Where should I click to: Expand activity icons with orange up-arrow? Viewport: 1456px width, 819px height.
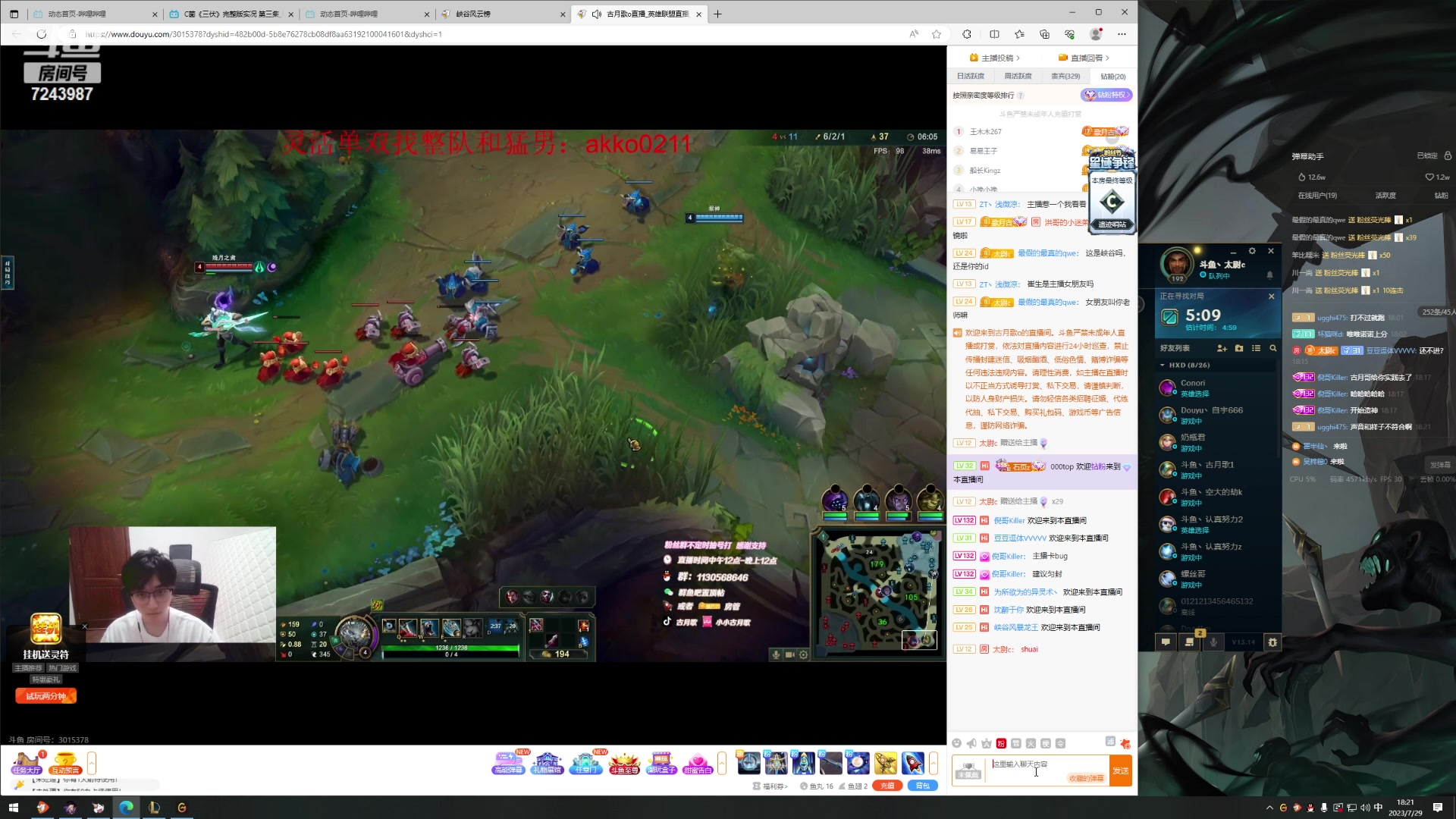pos(722,763)
